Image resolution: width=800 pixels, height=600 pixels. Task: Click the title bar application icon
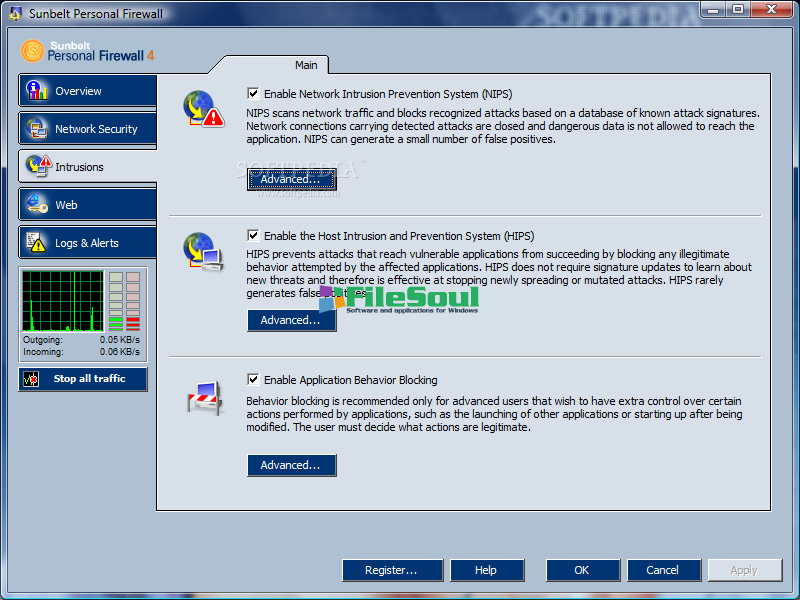15,14
